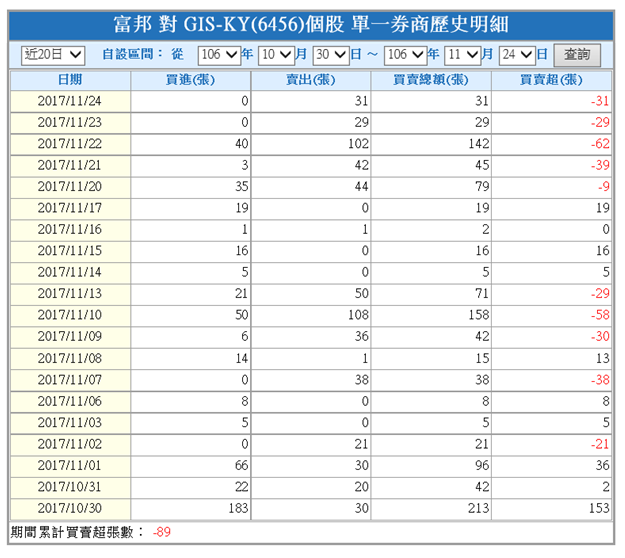Click net value 153 on 2017/10/30
The image size is (625, 558).
click(599, 509)
